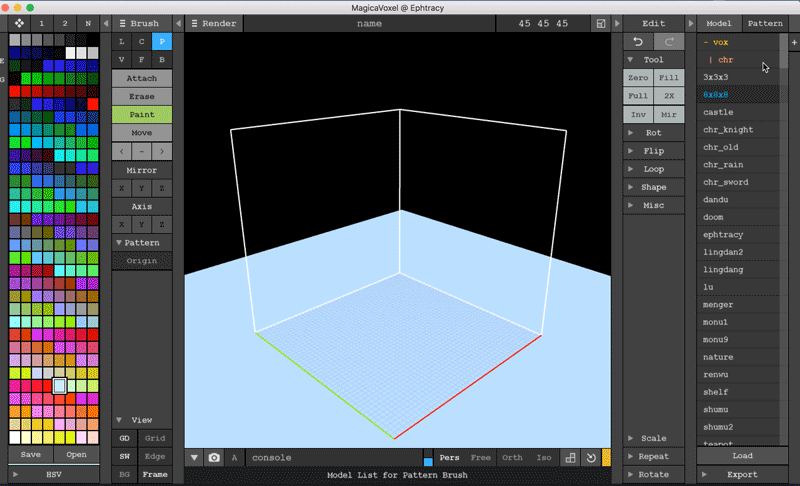Click the Load button
This screenshot has height=486, width=800.
[x=742, y=455]
